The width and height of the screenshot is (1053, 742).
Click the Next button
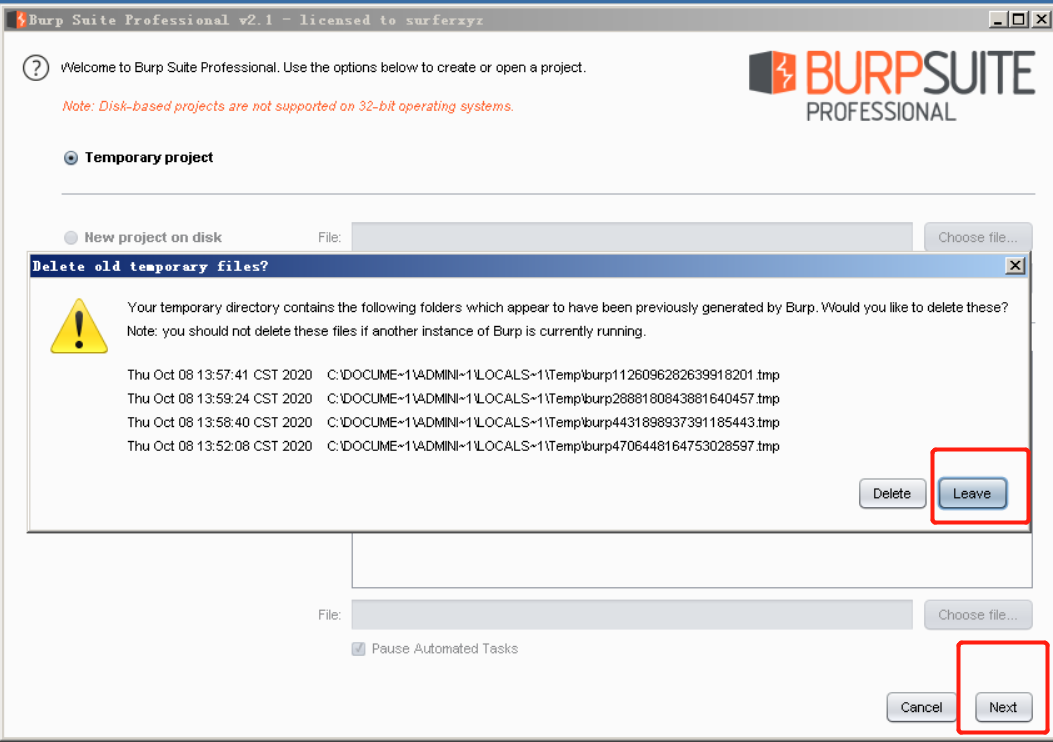[x=1003, y=707]
